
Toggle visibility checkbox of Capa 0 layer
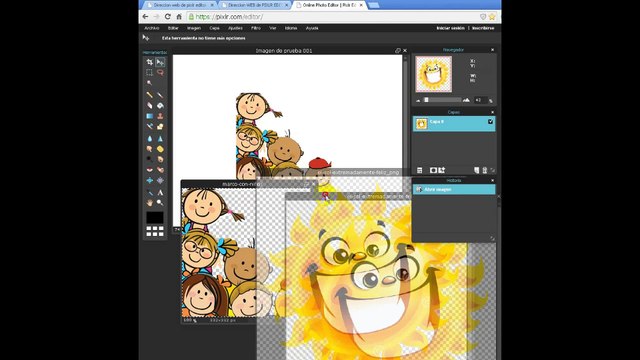pyautogui.click(x=490, y=122)
